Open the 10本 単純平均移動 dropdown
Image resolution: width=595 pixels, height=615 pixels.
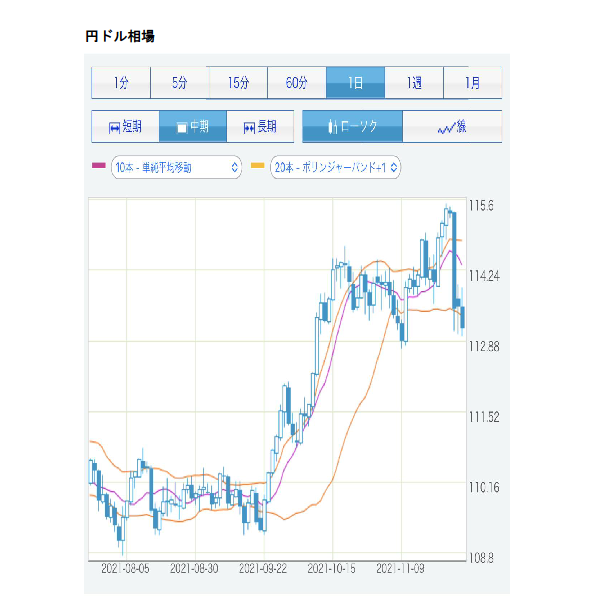coord(176,167)
